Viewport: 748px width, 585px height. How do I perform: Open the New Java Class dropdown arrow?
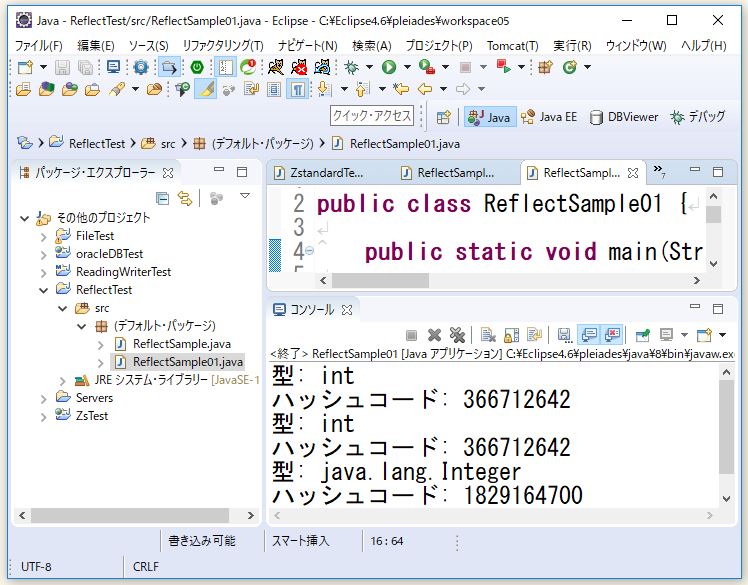pyautogui.click(x=588, y=67)
